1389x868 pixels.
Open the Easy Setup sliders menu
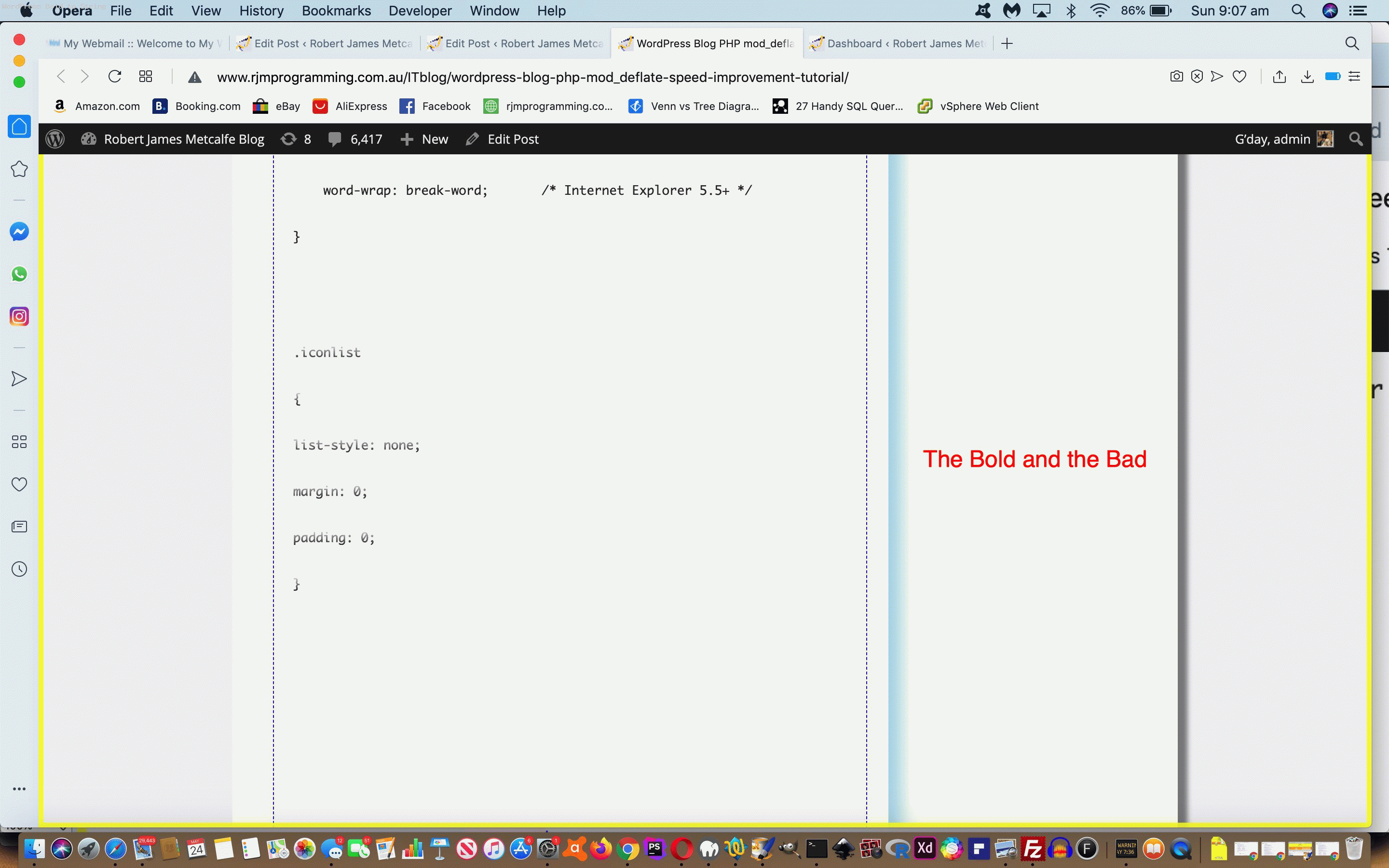[1355, 76]
